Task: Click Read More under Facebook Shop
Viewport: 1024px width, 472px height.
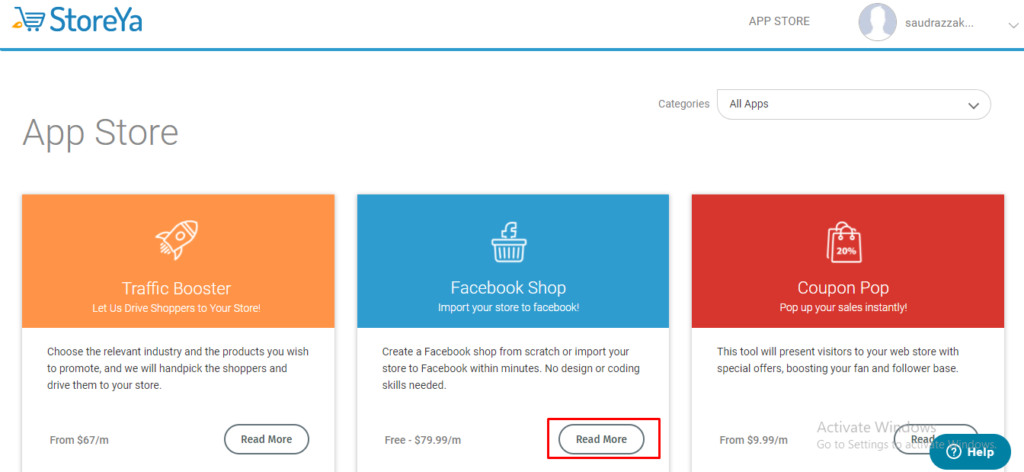Action: click(x=601, y=439)
